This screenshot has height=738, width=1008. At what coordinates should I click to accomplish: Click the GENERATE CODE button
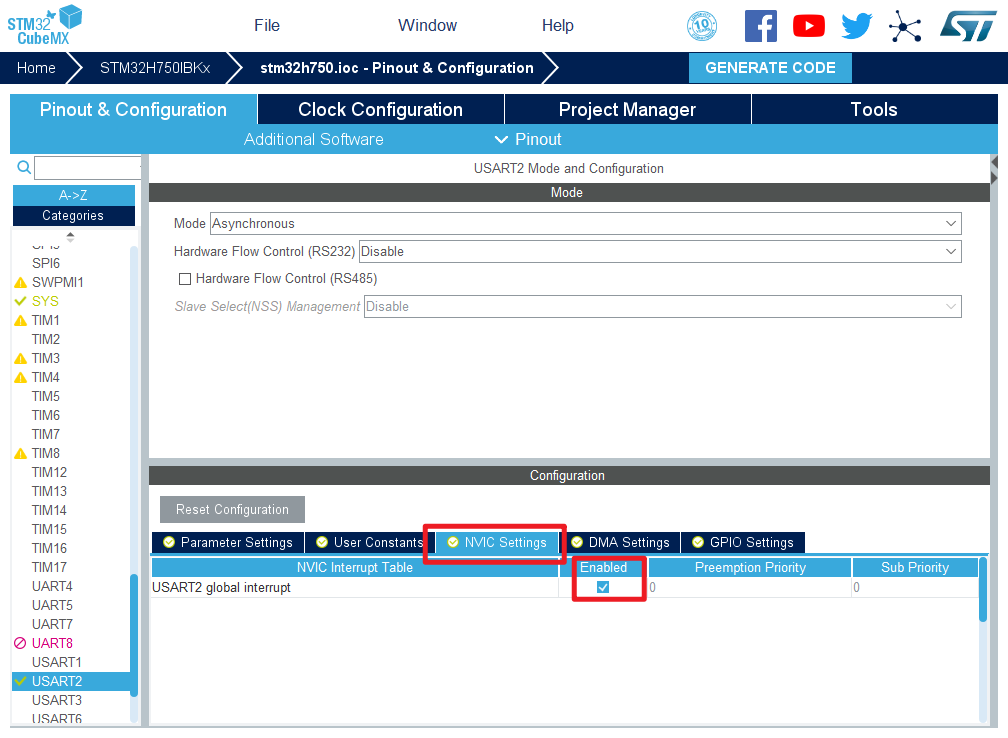pos(770,68)
